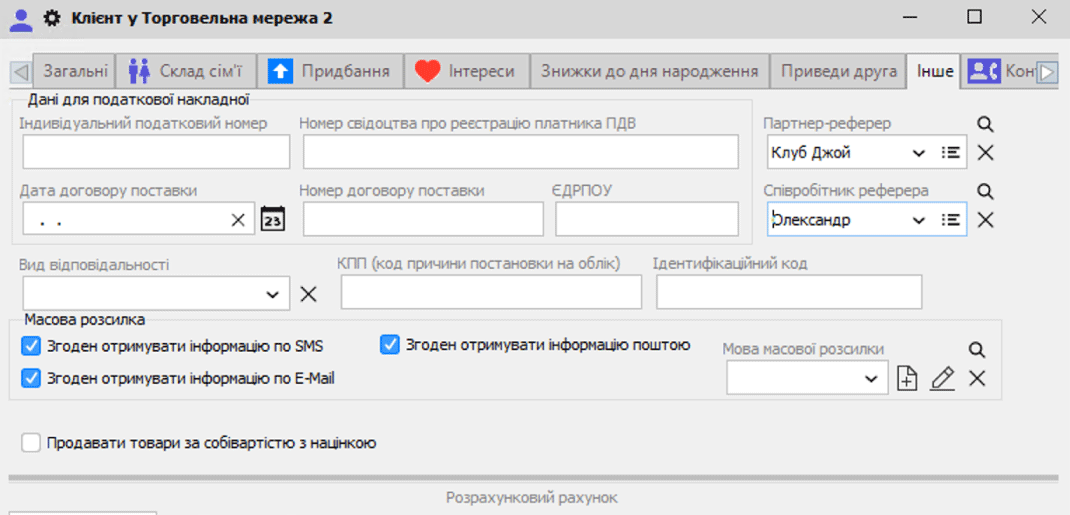Toggle Згоден отримувати інформацію по E-Mail

(32, 378)
